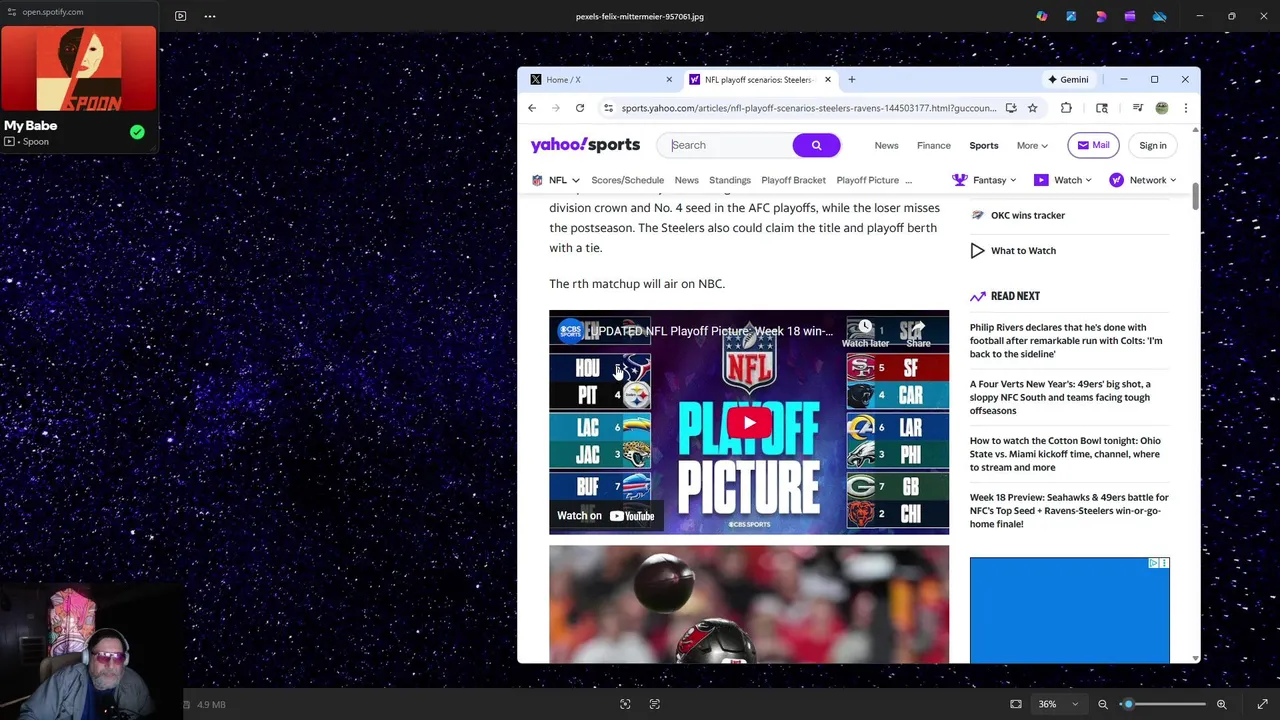
Task: Click the OneDrive cloud icon in Photos title bar
Action: 1160,16
